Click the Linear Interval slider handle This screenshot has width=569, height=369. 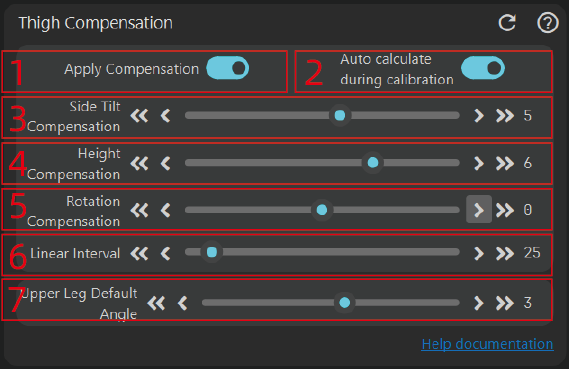point(212,252)
